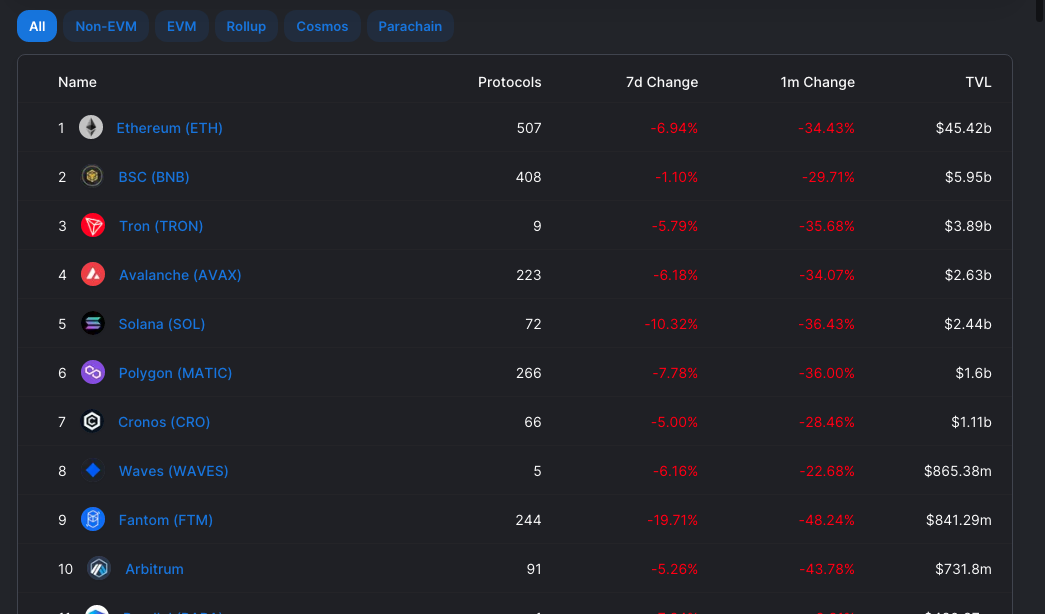1045x614 pixels.
Task: Select the All chains filter tab
Action: click(37, 26)
